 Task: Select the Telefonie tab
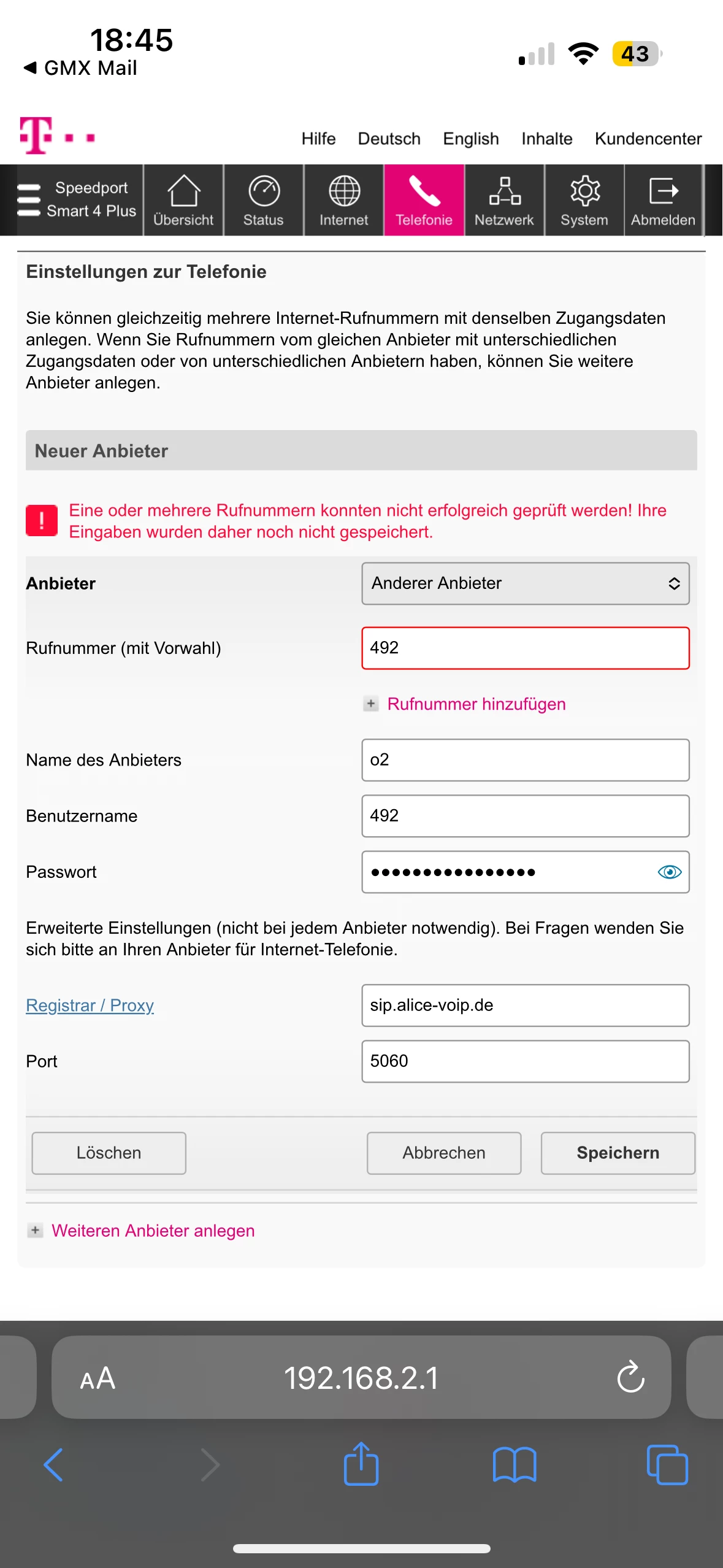(x=424, y=199)
